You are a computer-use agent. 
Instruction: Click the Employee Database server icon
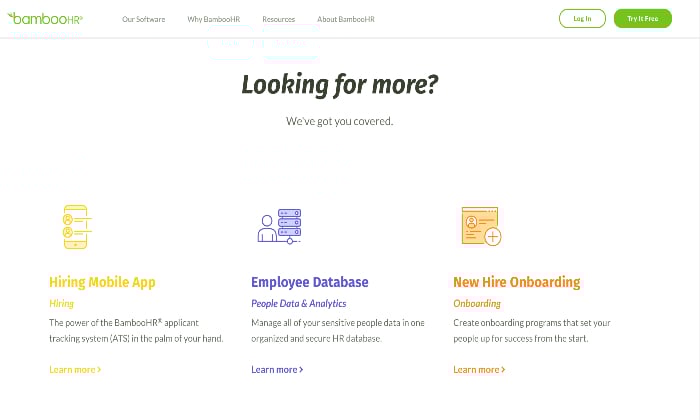click(x=279, y=226)
